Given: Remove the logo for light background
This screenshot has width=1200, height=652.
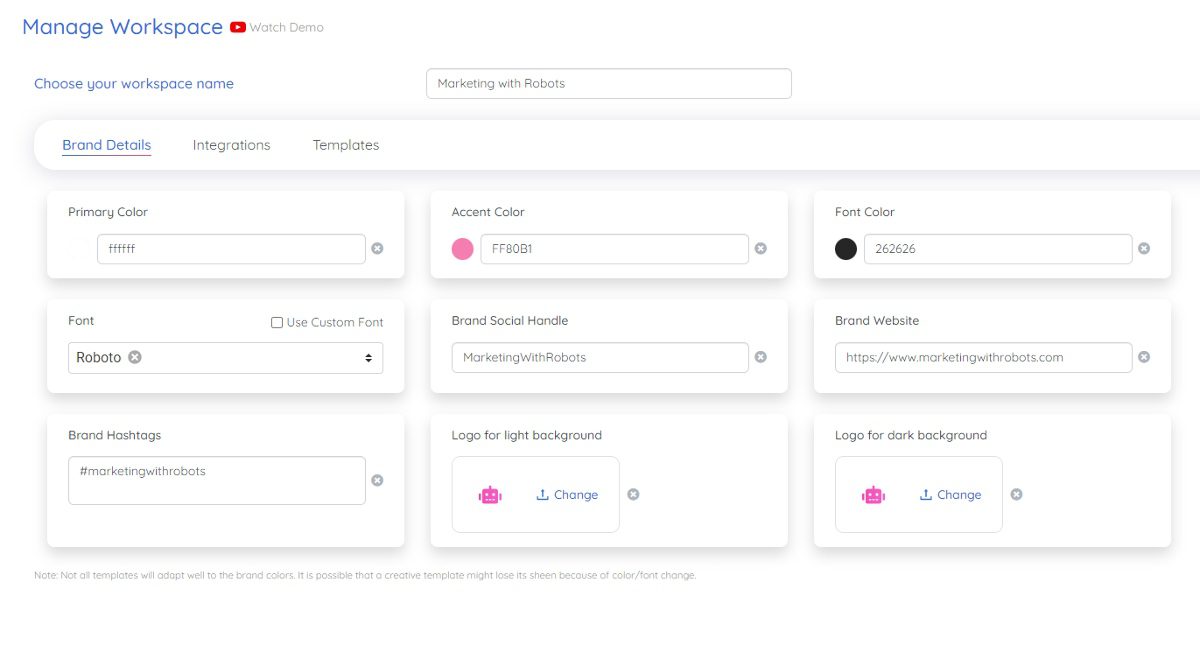Looking at the screenshot, I should (x=633, y=494).
